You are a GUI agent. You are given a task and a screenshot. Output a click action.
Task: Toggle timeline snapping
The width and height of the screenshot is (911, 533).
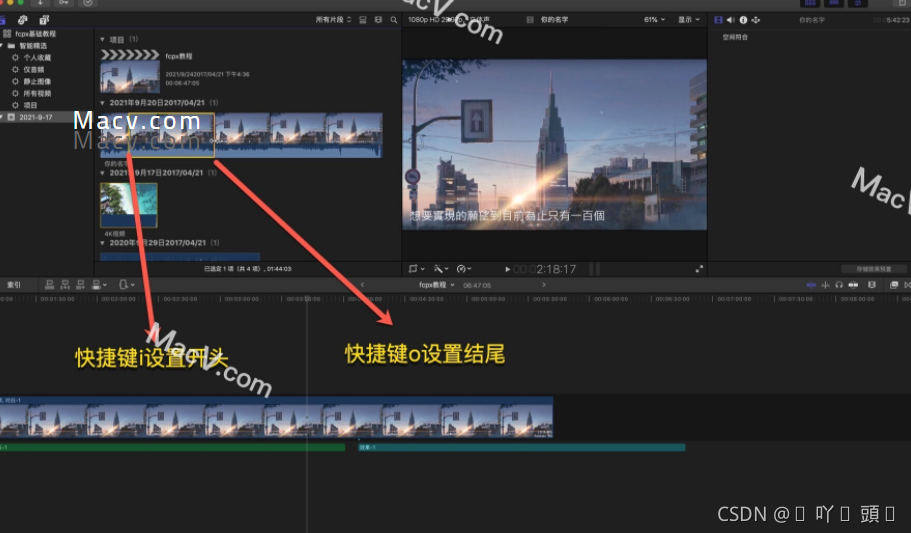pyautogui.click(x=853, y=285)
